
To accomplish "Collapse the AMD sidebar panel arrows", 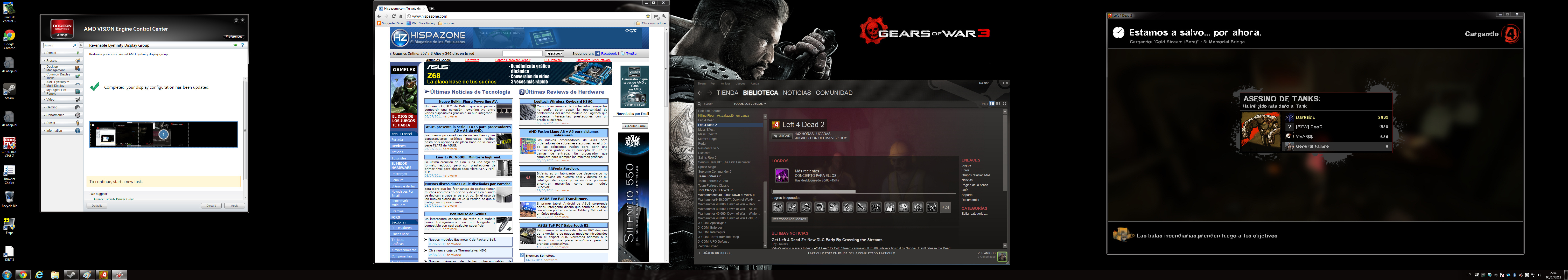I will pyautogui.click(x=81, y=45).
